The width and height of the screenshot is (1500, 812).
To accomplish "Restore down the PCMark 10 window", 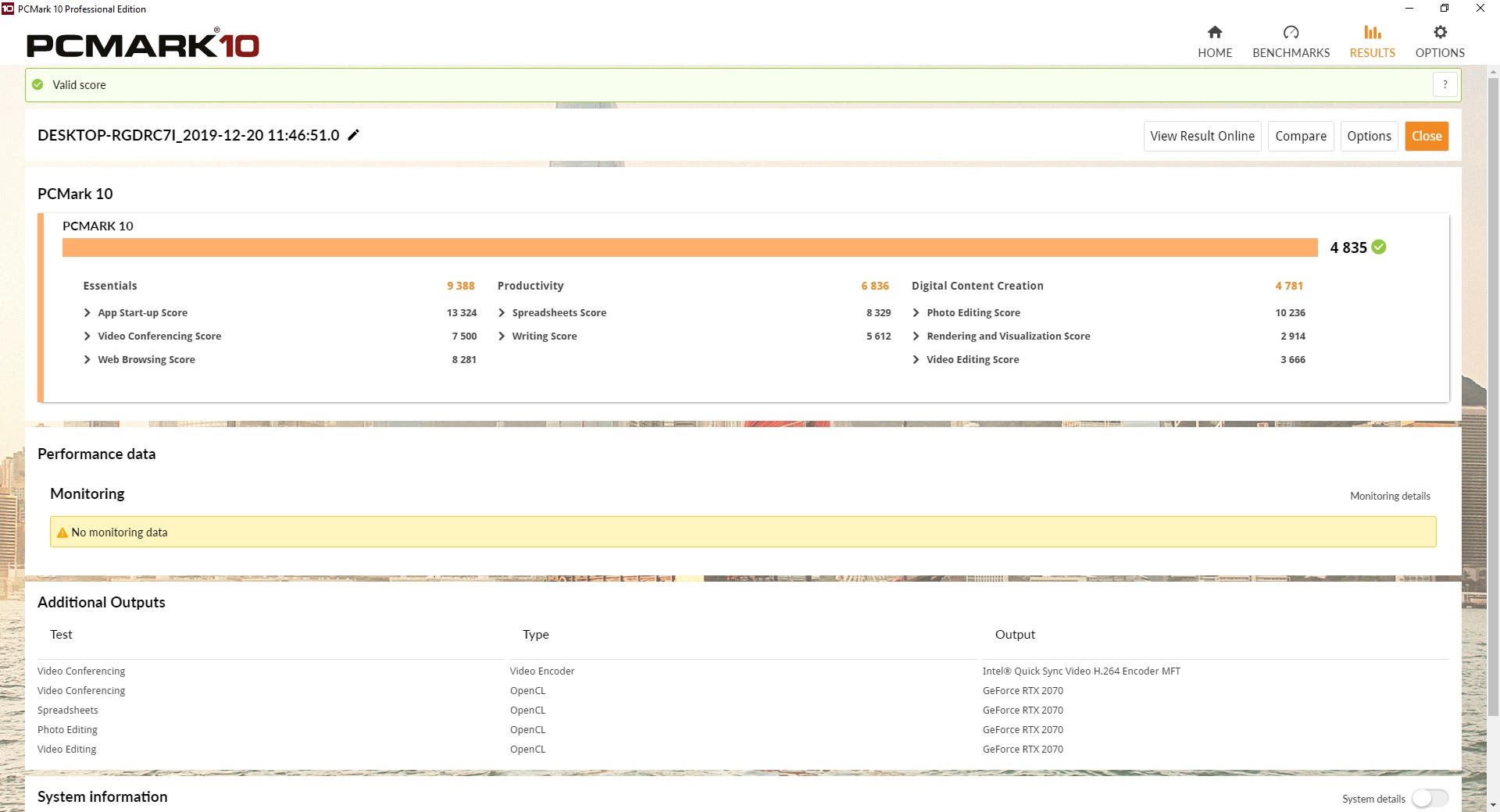I will pyautogui.click(x=1445, y=9).
